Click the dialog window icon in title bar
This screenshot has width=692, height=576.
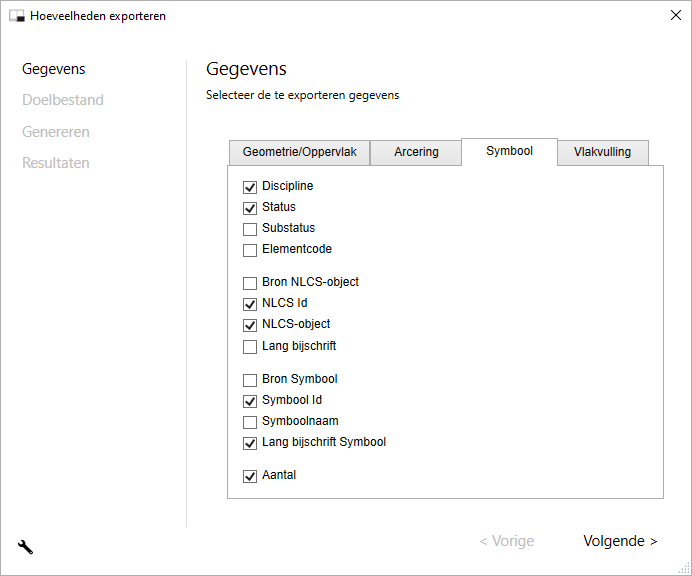coord(16,16)
